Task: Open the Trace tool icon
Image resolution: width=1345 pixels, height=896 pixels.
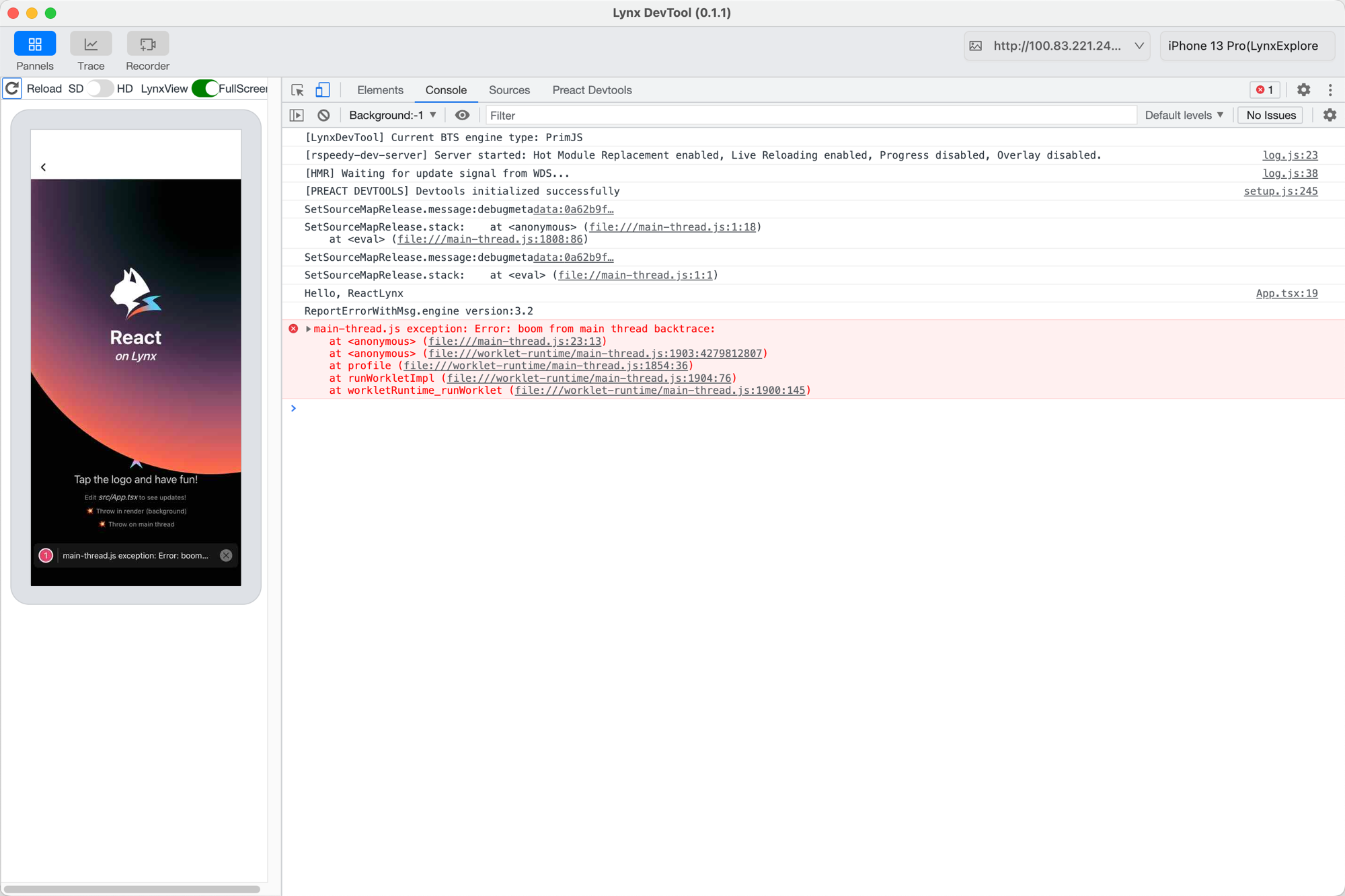Action: pos(91,44)
